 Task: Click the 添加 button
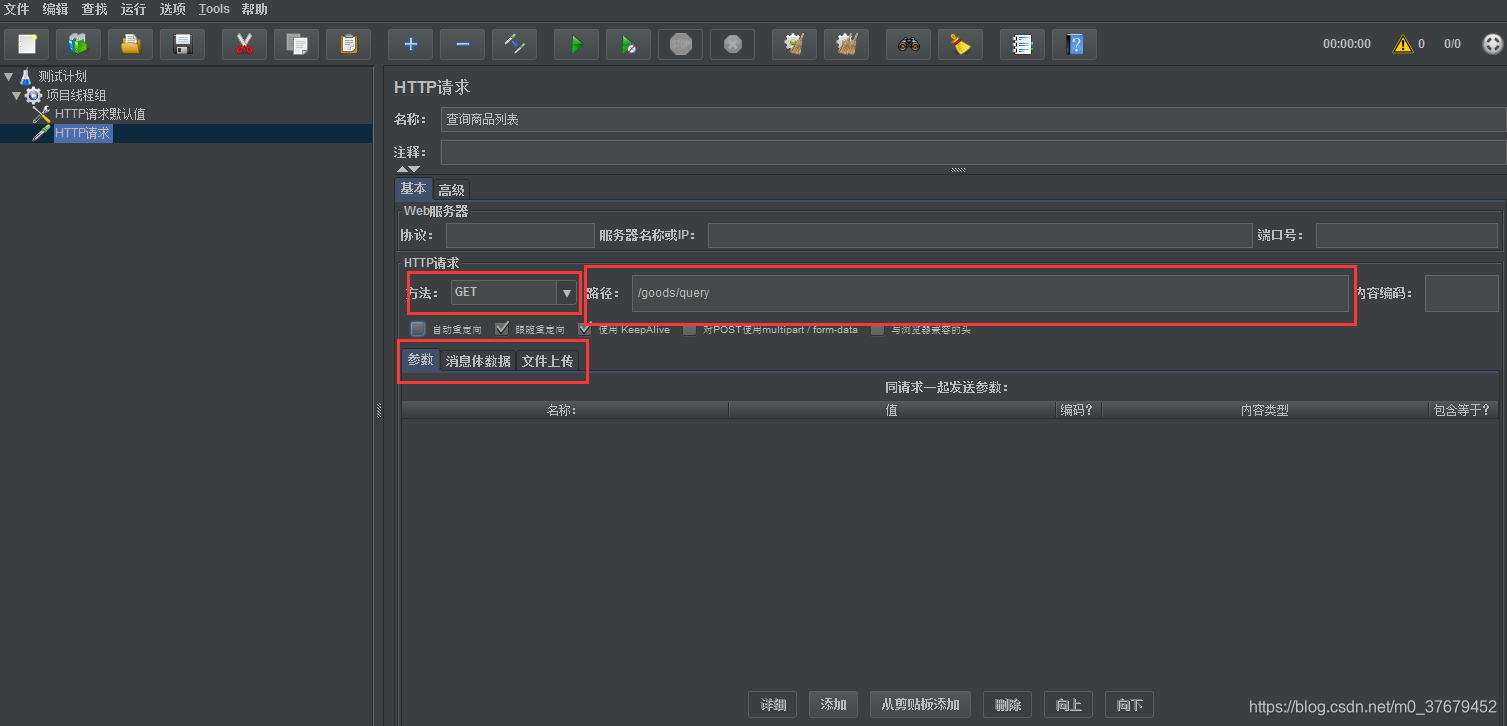pyautogui.click(x=834, y=705)
